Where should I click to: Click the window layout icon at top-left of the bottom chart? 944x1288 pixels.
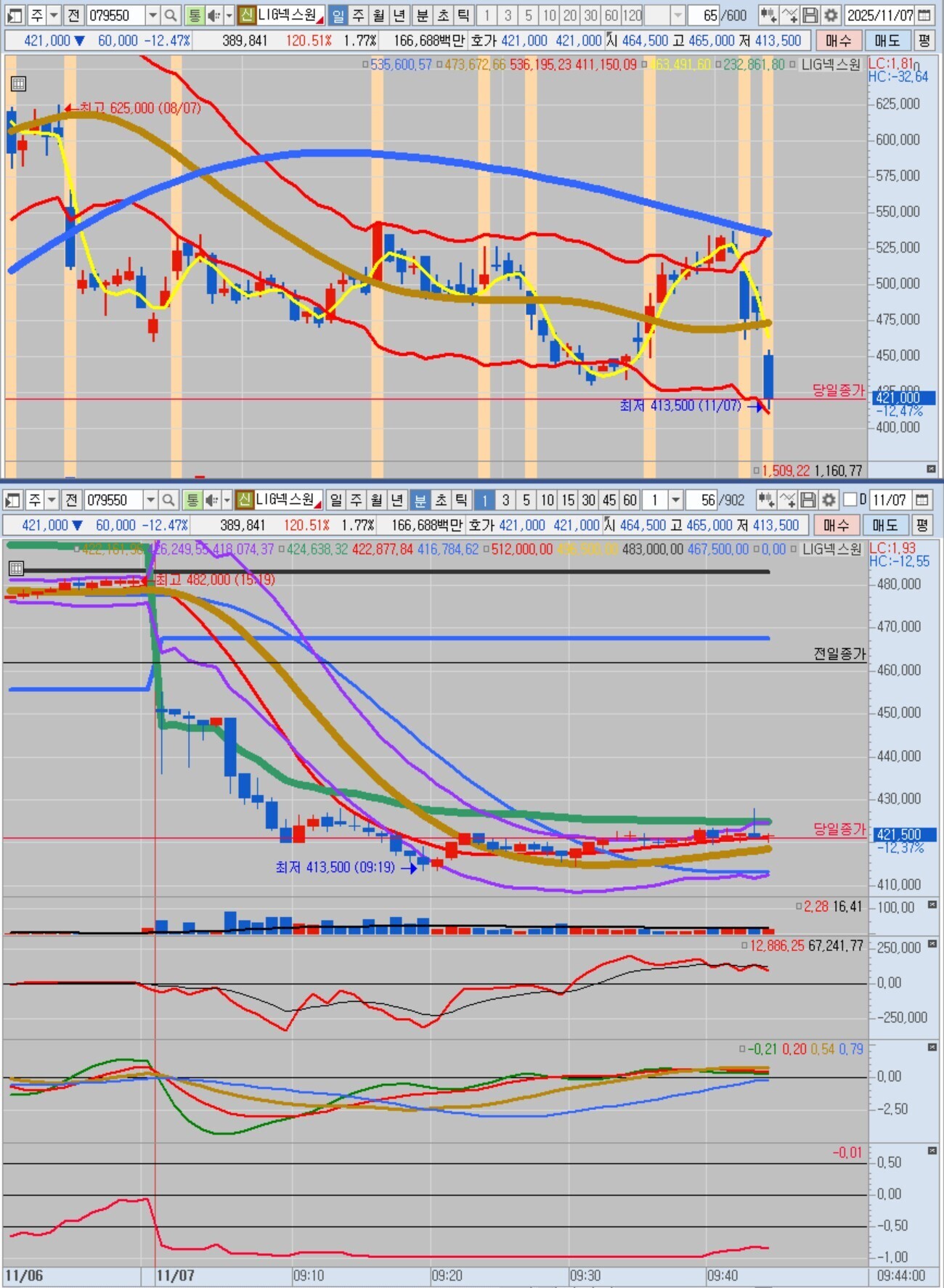(13, 500)
